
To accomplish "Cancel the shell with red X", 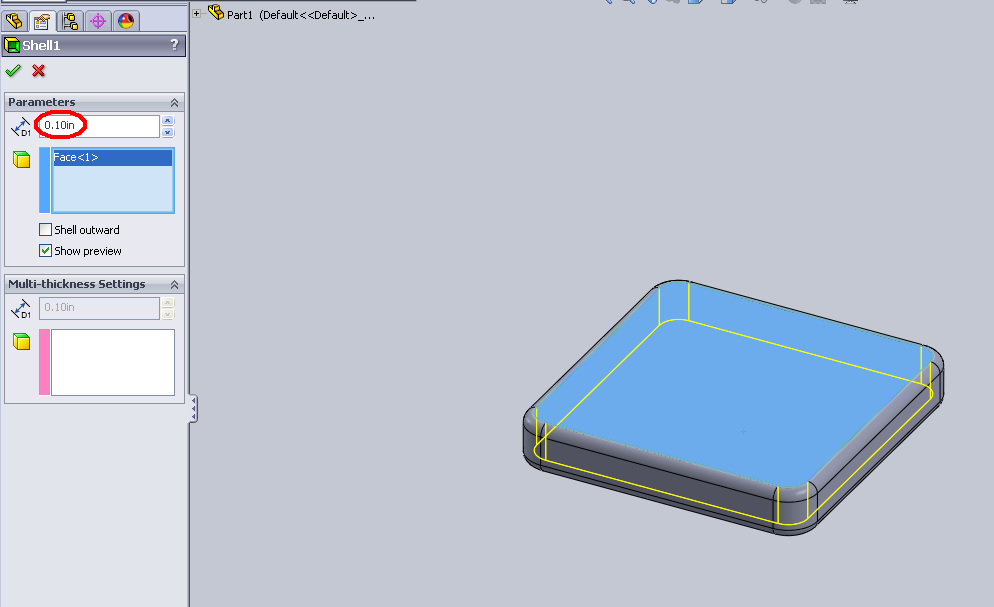I will [x=39, y=70].
